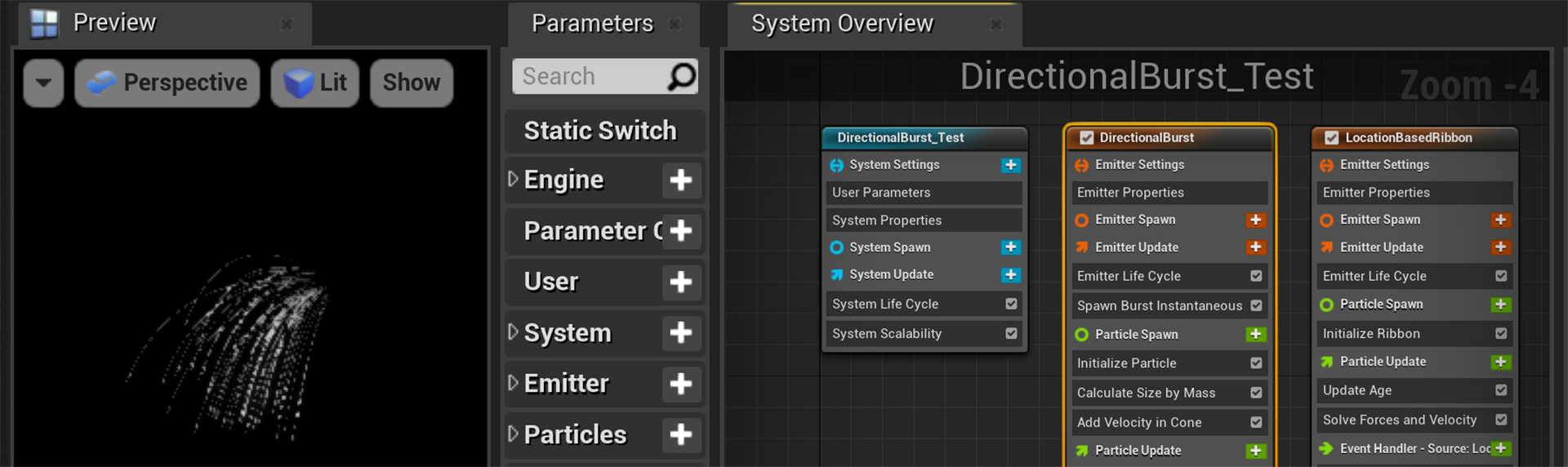Add module to DirectionalBurst Emitter Update
This screenshot has height=467, width=1568.
pyautogui.click(x=1256, y=247)
